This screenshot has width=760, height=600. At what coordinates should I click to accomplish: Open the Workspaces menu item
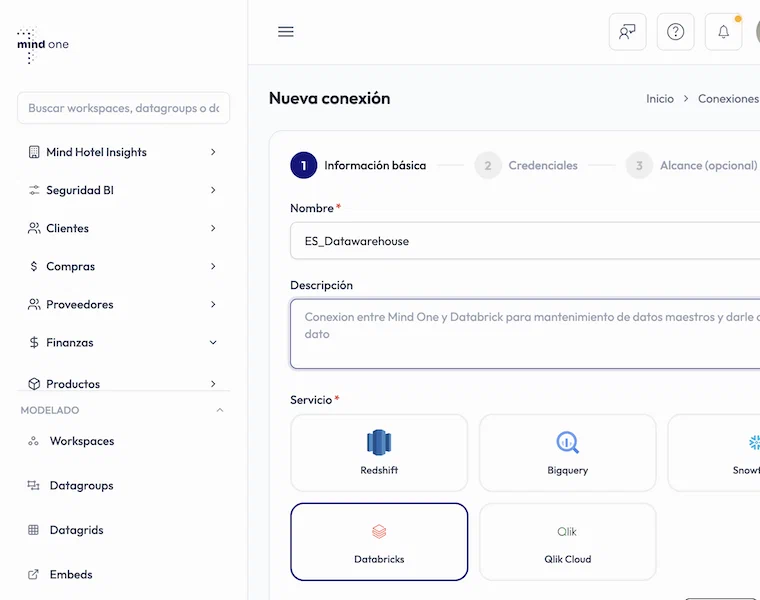pyautogui.click(x=82, y=441)
